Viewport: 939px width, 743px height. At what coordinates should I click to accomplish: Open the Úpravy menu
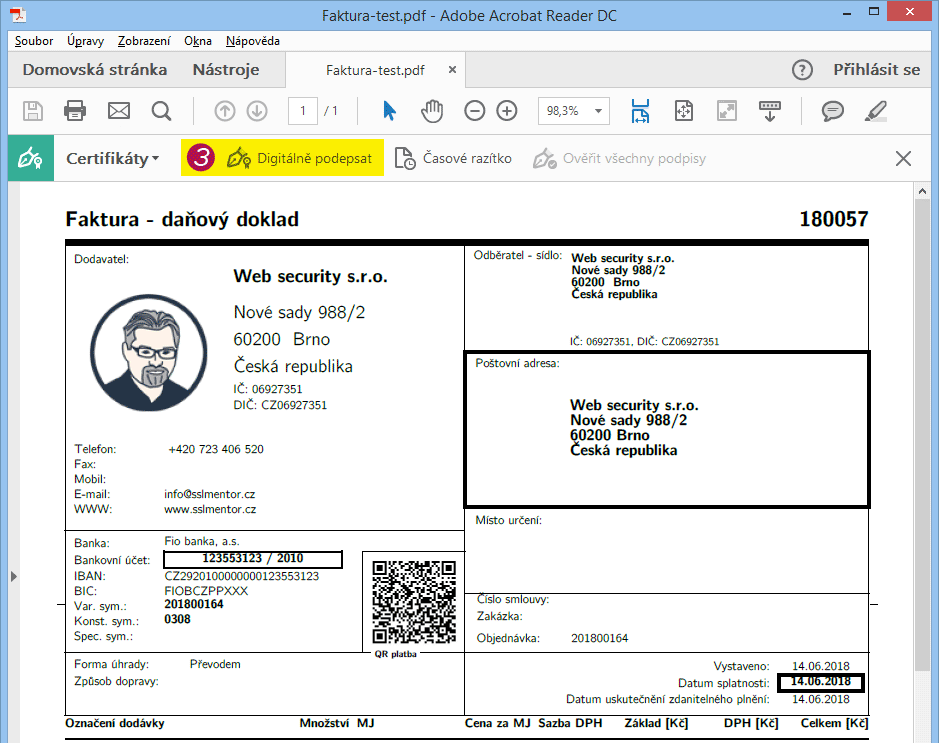pos(85,41)
